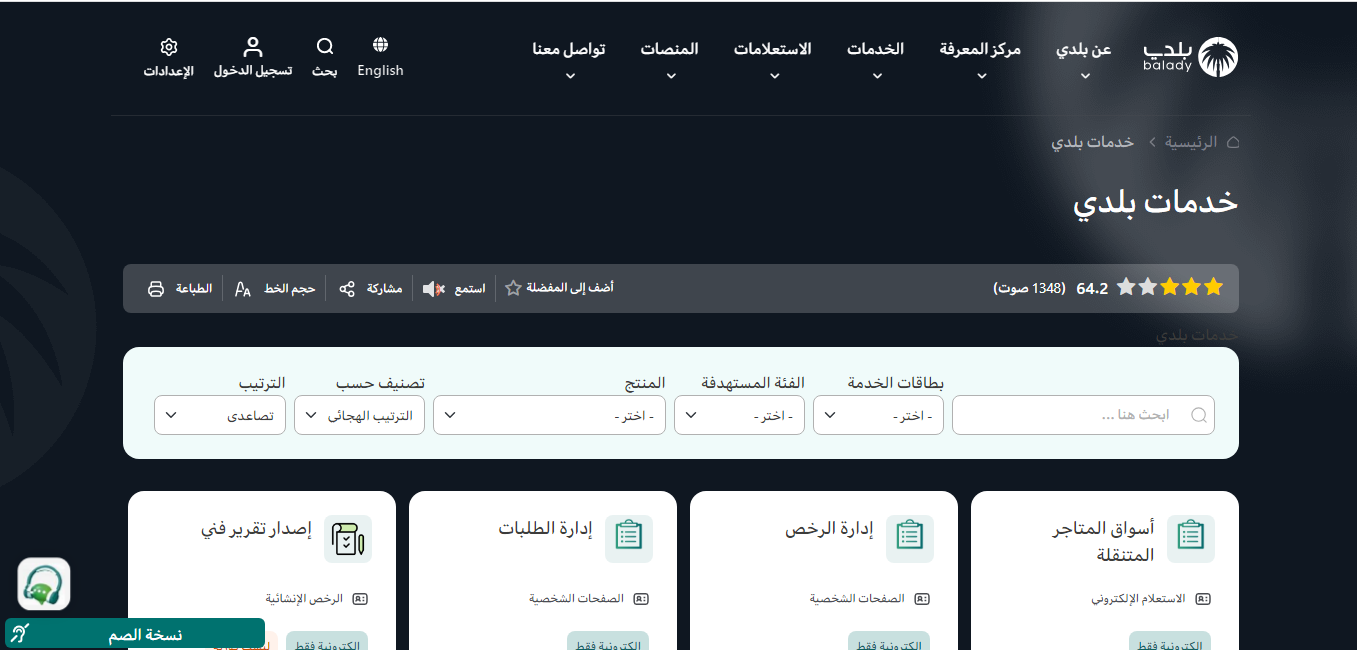Open إصدار تقرير فني service title
The width and height of the screenshot is (1357, 650).
257,529
